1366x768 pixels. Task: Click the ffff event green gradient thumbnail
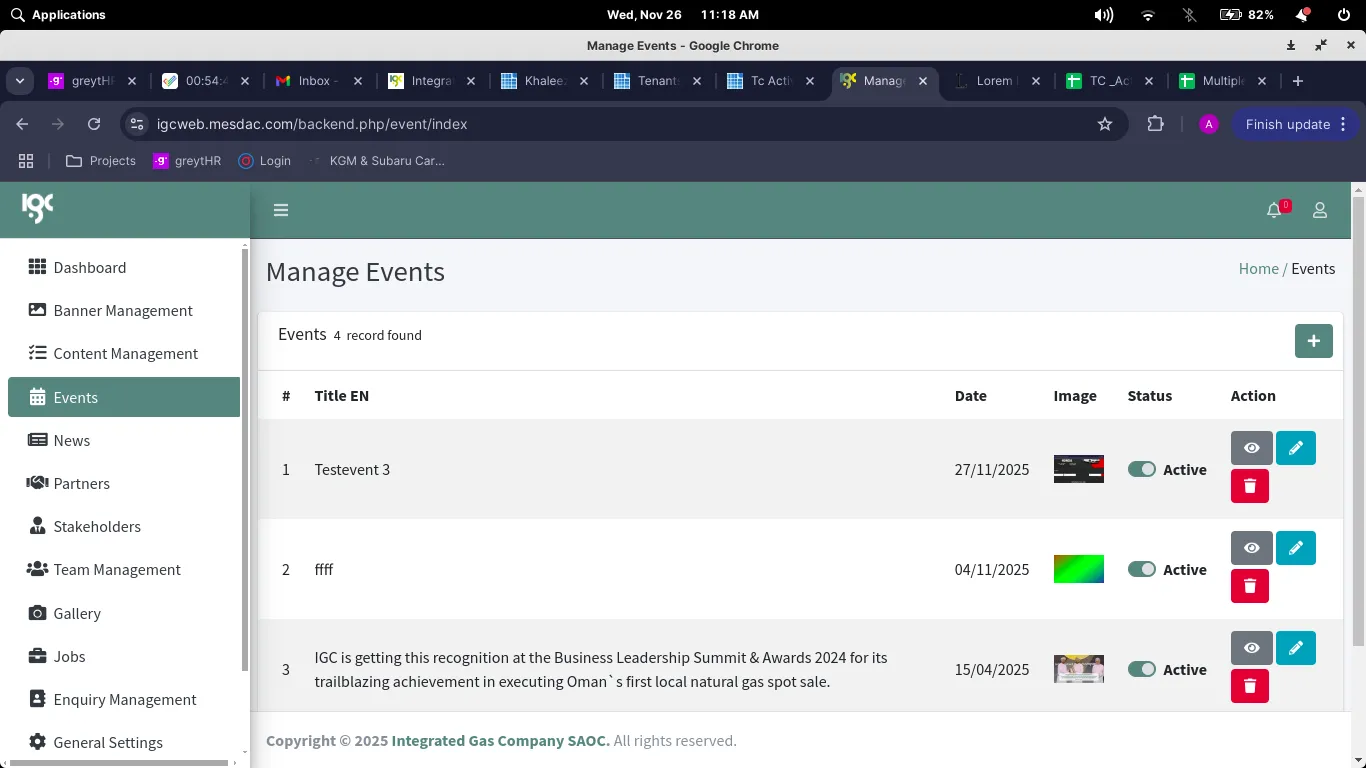pyautogui.click(x=1078, y=569)
